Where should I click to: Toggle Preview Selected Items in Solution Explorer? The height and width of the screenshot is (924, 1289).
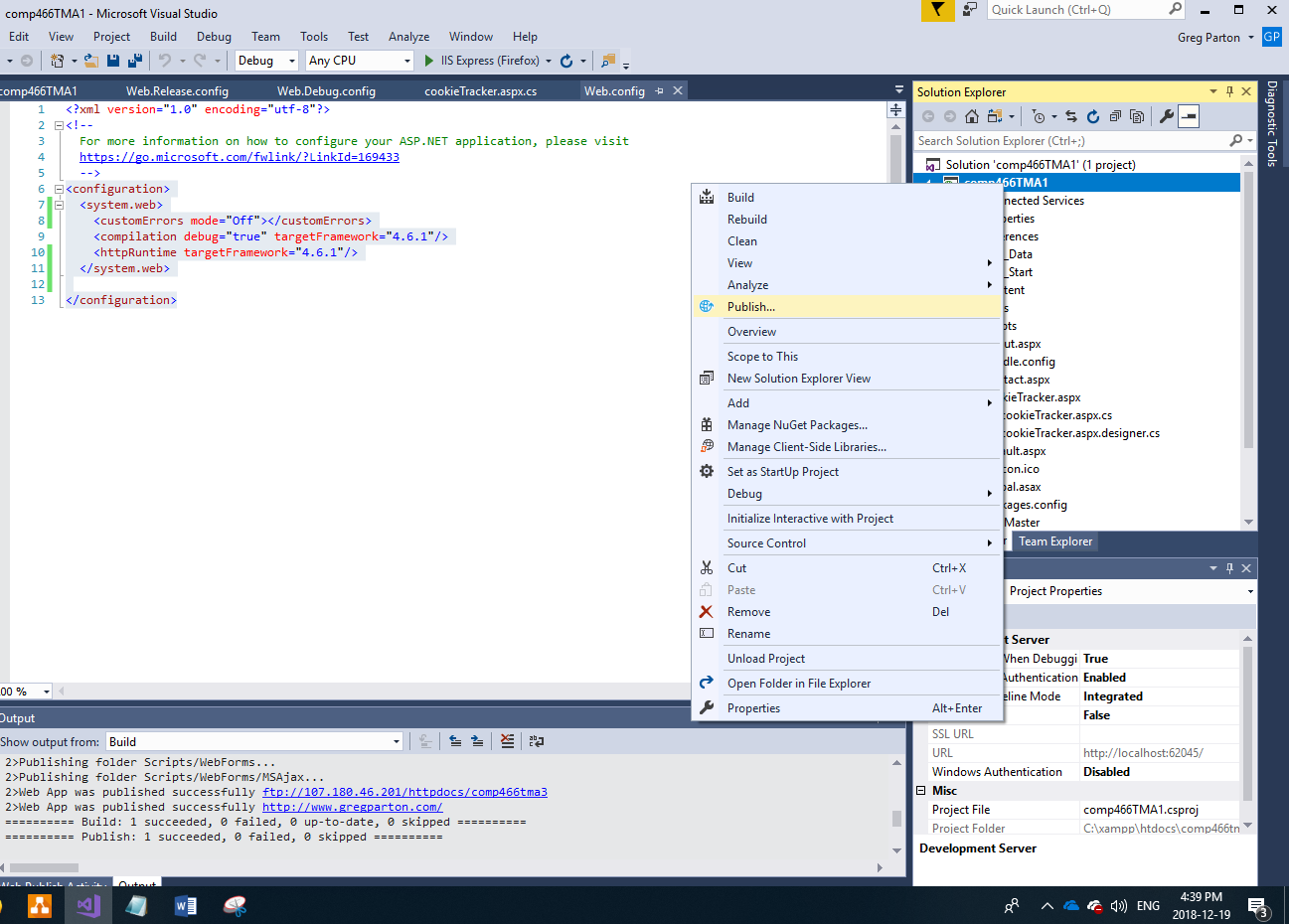pos(1189,116)
